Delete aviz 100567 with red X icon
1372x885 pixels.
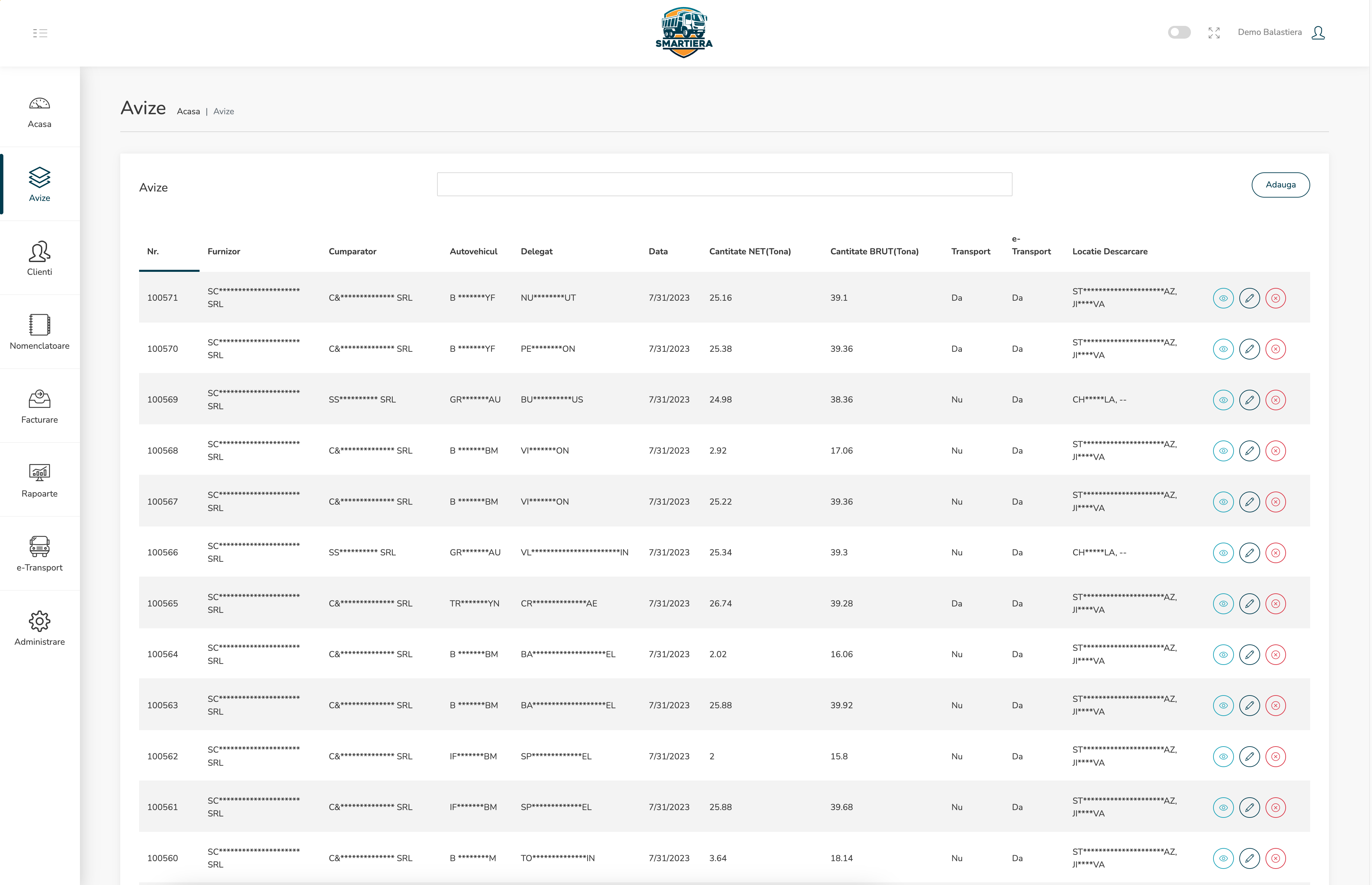[x=1275, y=502]
